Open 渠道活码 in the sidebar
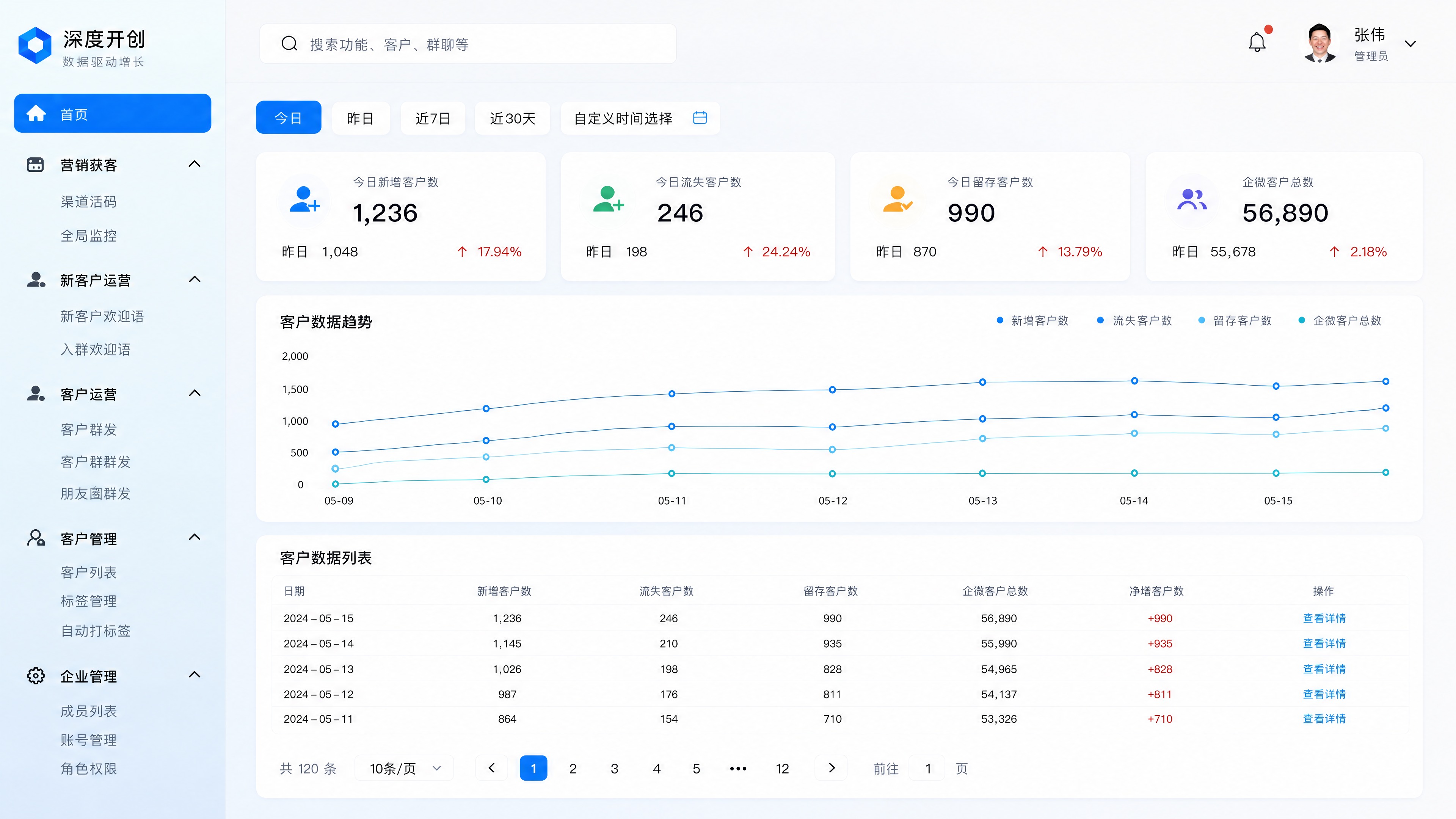The height and width of the screenshot is (819, 1456). [89, 202]
